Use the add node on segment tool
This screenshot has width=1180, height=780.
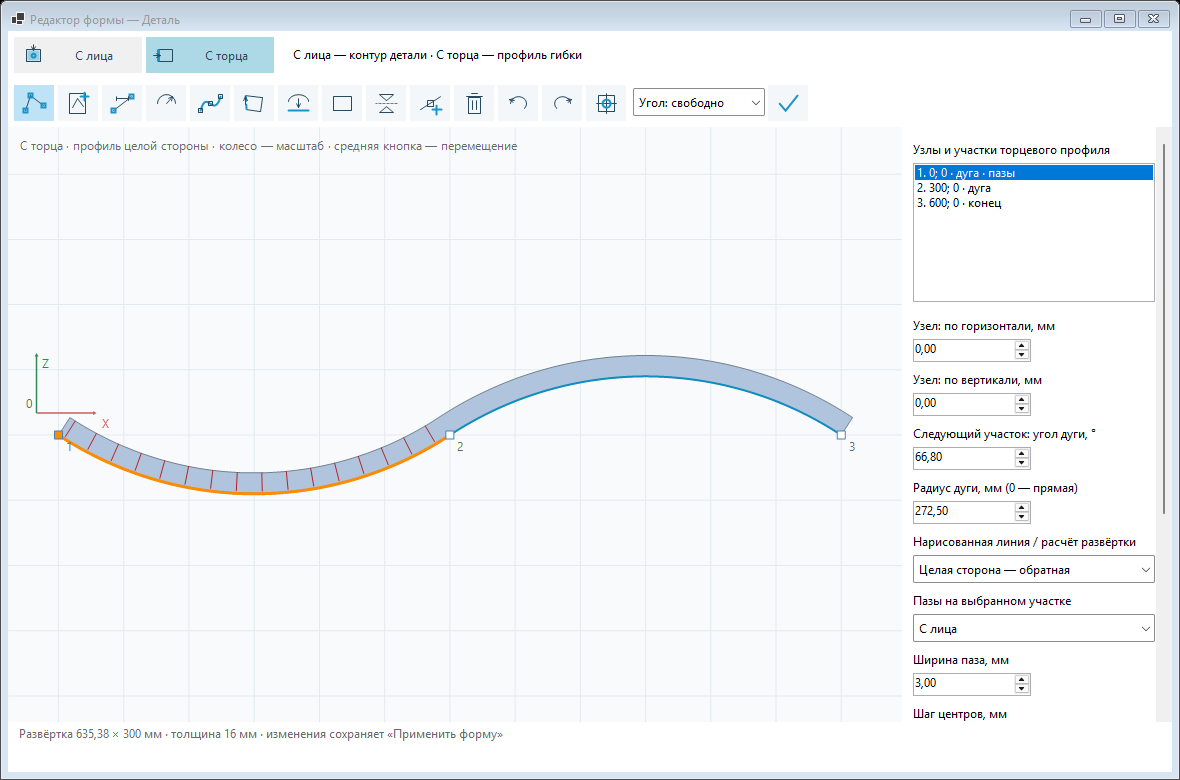(430, 103)
